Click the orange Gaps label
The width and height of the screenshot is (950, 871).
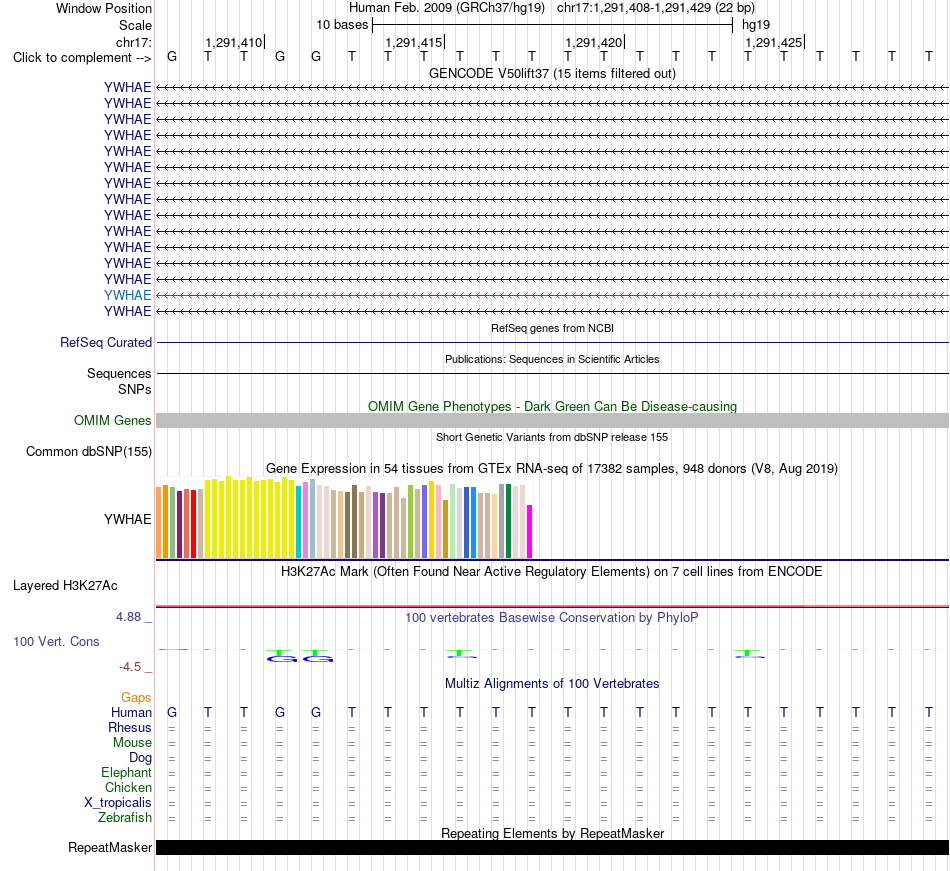coord(136,698)
